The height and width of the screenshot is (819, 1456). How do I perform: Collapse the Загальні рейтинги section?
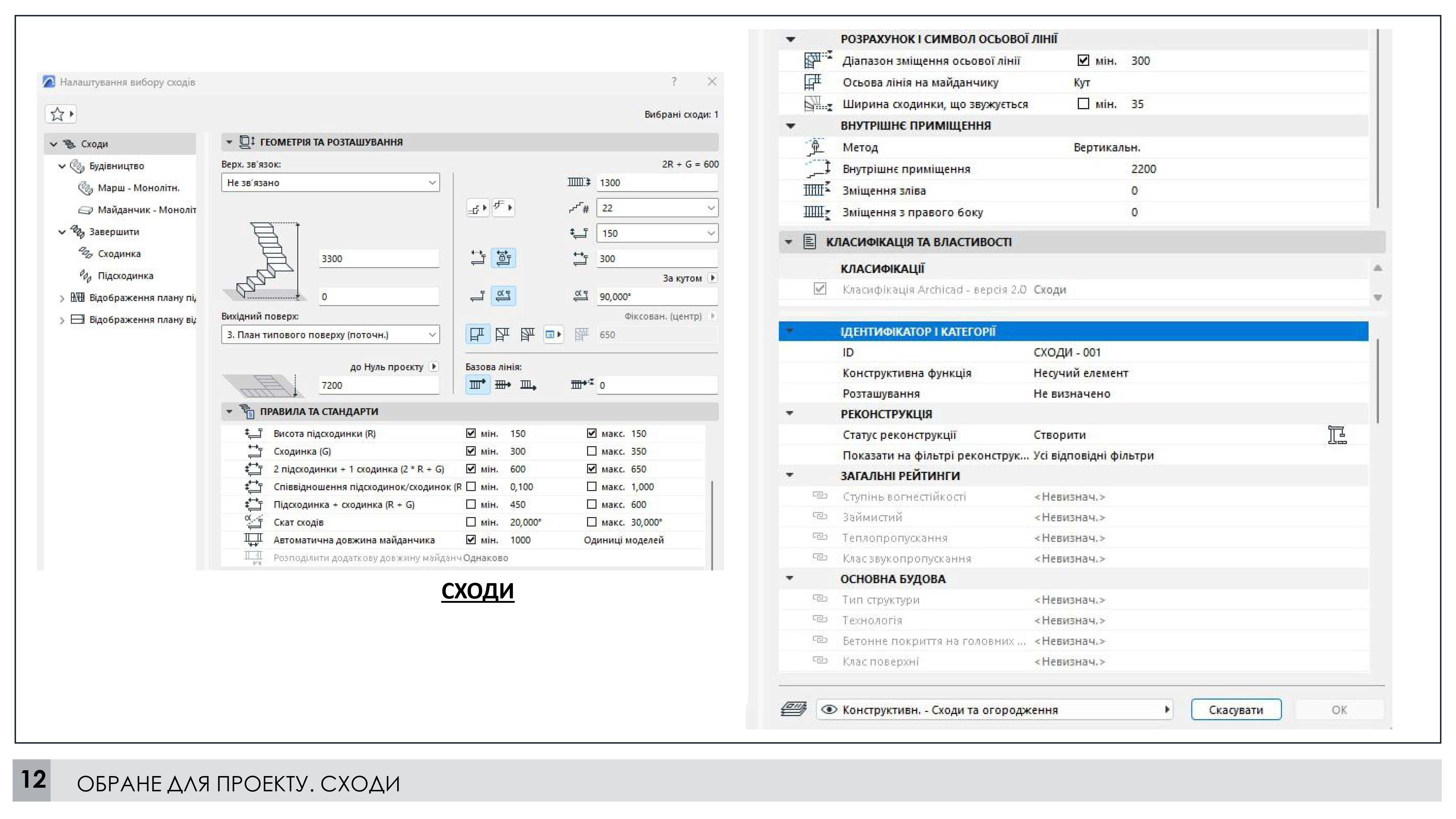(x=790, y=475)
